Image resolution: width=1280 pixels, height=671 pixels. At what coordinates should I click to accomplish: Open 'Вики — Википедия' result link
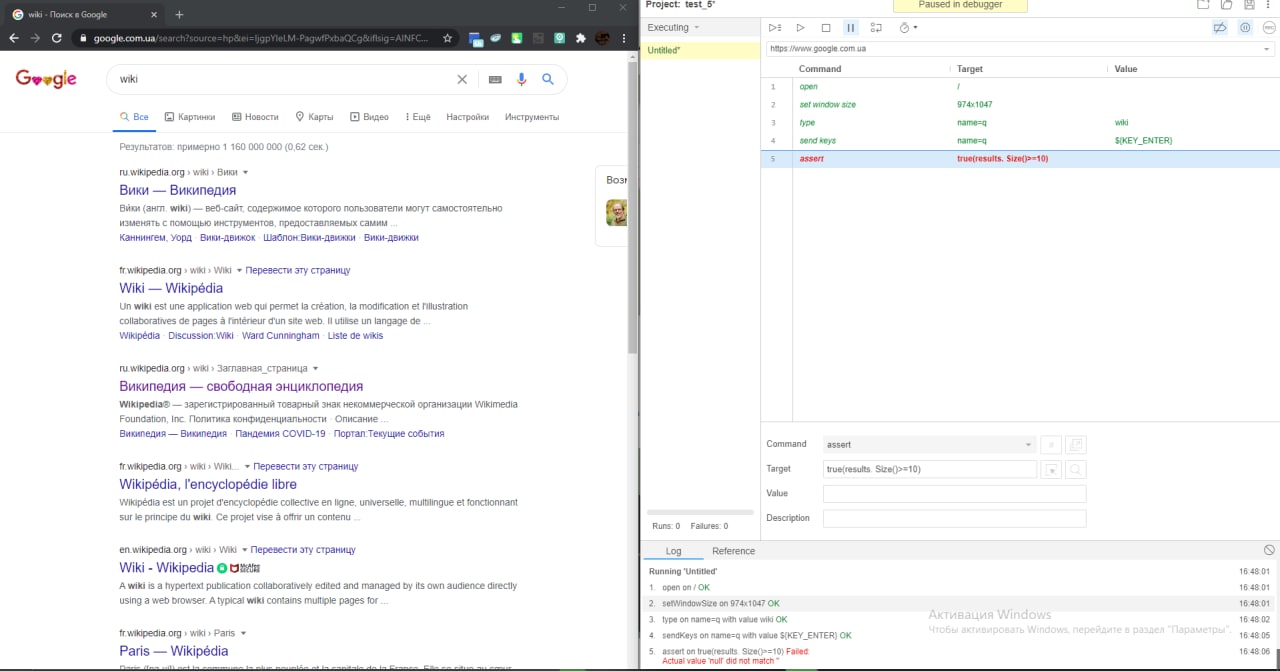pyautogui.click(x=178, y=190)
